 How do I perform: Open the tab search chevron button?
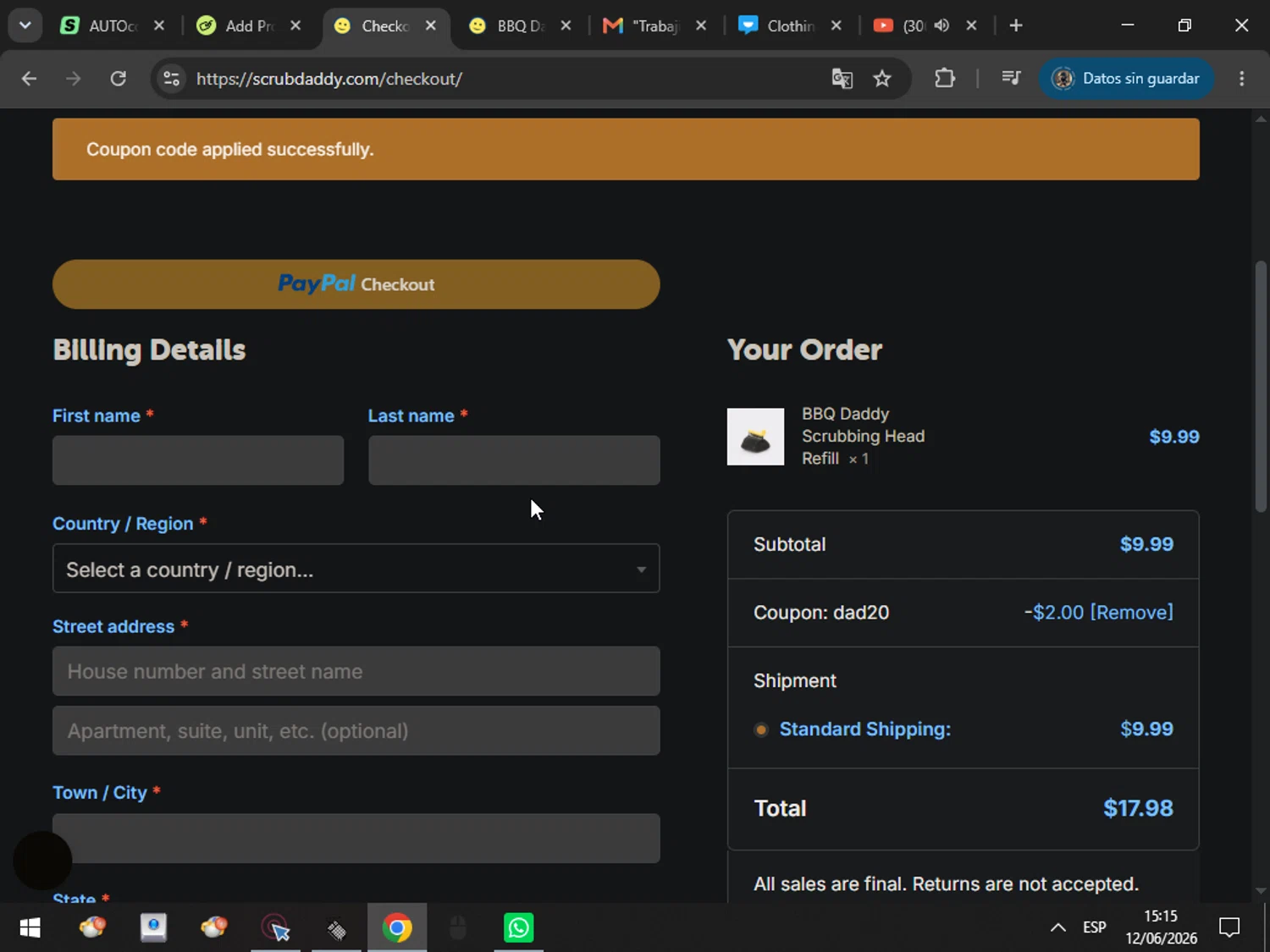(x=25, y=25)
